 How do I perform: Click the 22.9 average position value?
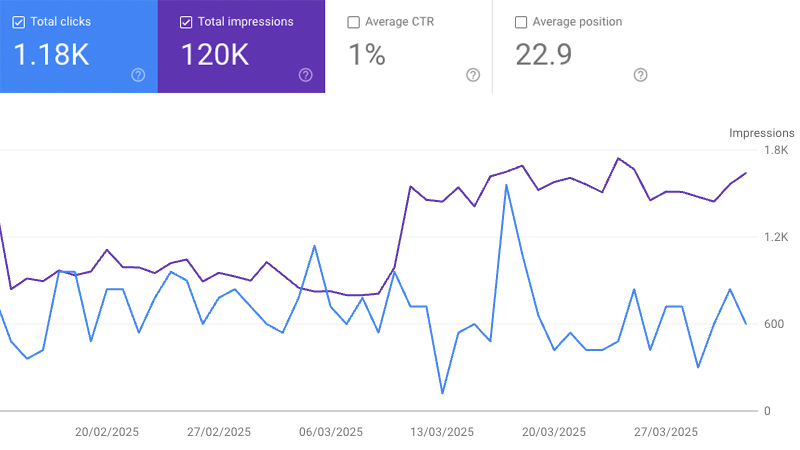[x=544, y=54]
